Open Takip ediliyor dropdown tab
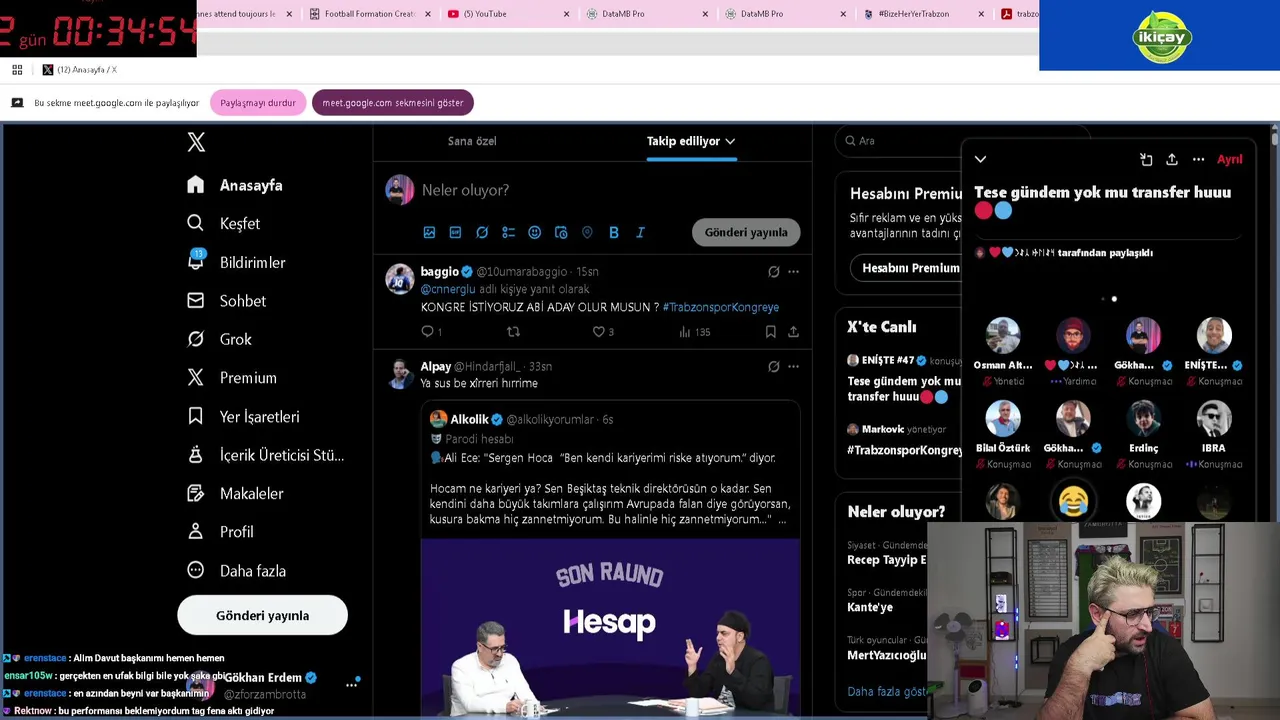Screen dimensions: 1280x720 tap(691, 141)
